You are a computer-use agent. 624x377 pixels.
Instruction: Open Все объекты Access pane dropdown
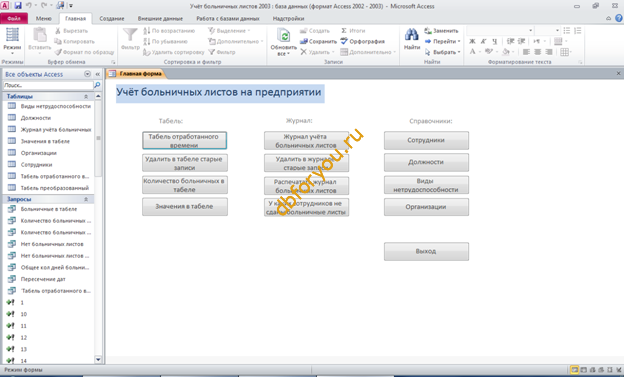pyautogui.click(x=88, y=74)
